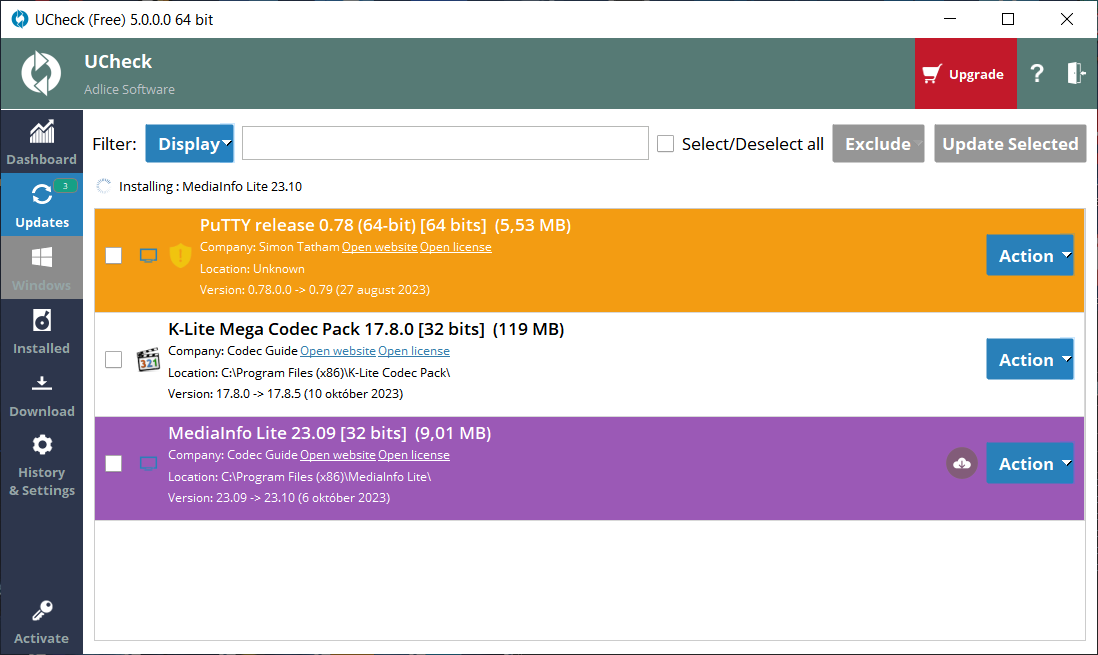This screenshot has width=1098, height=655.
Task: Open website link for K-Lite Codec Pack
Action: click(x=338, y=351)
